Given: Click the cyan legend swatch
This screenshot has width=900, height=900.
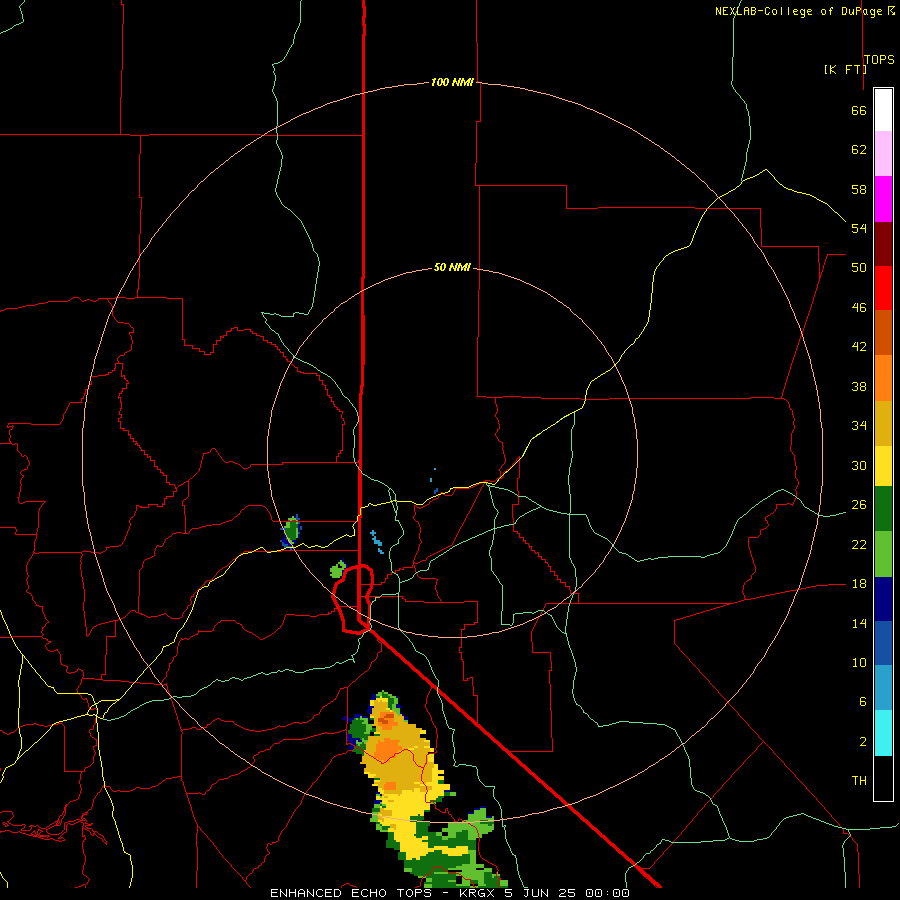Looking at the screenshot, I should 883,733.
